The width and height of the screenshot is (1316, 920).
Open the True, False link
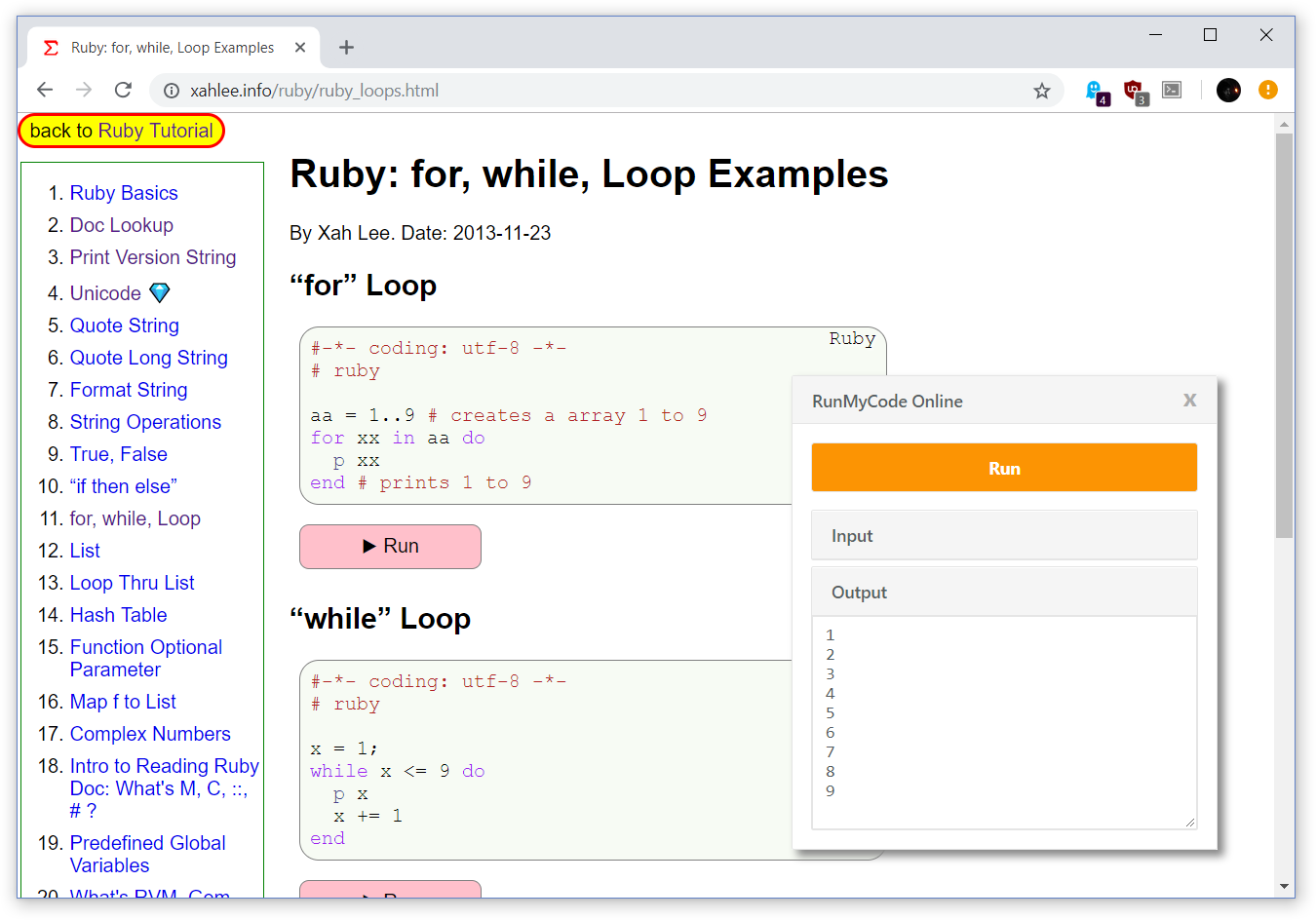(119, 454)
